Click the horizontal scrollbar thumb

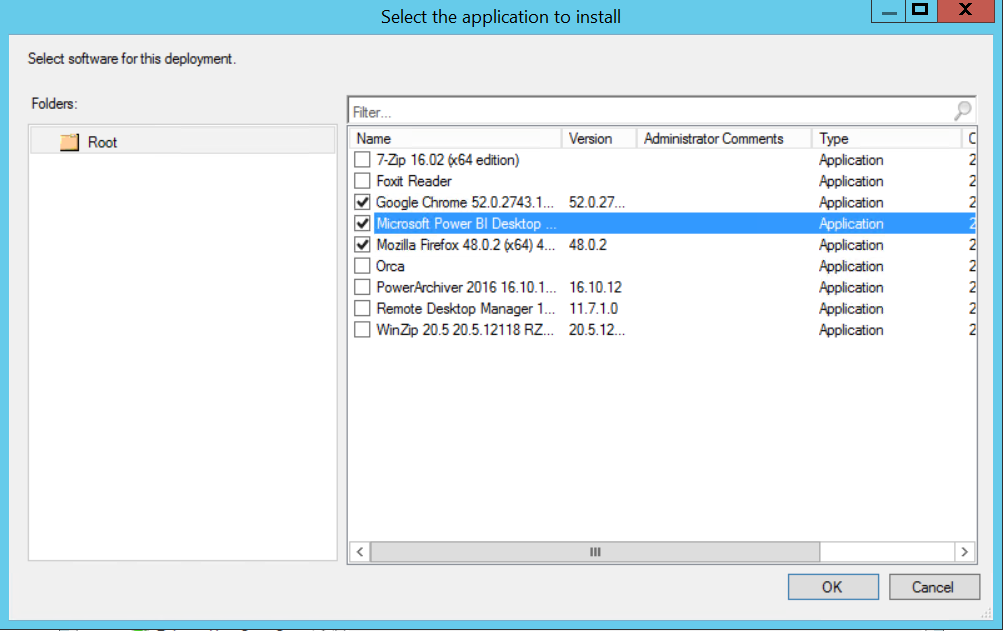(595, 552)
